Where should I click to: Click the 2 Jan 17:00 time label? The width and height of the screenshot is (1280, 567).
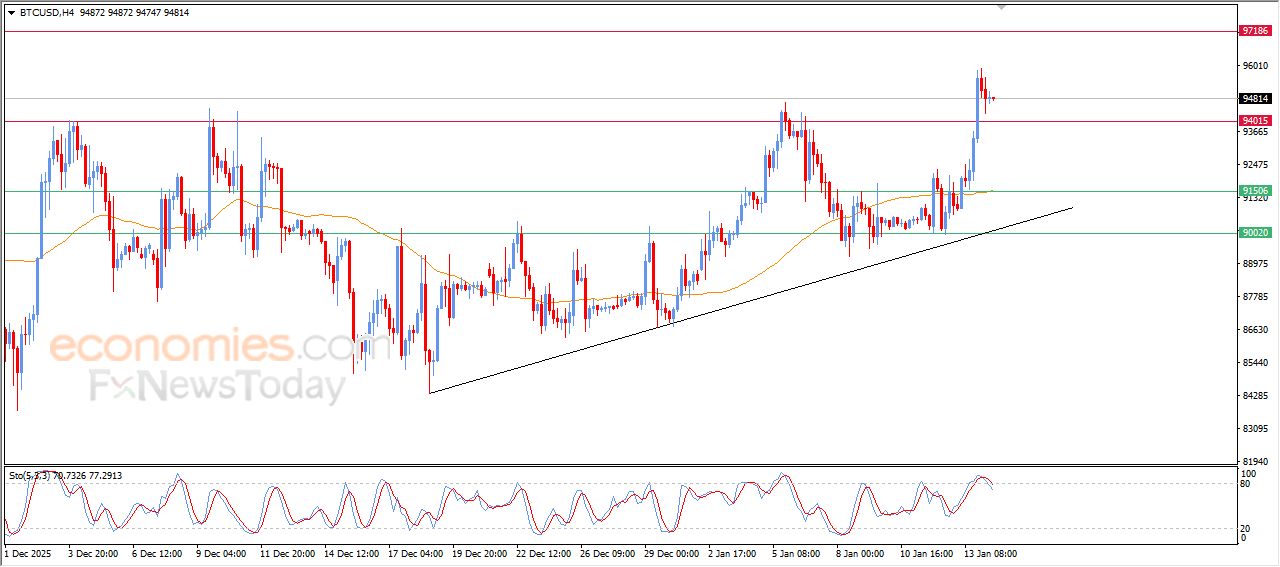click(732, 553)
